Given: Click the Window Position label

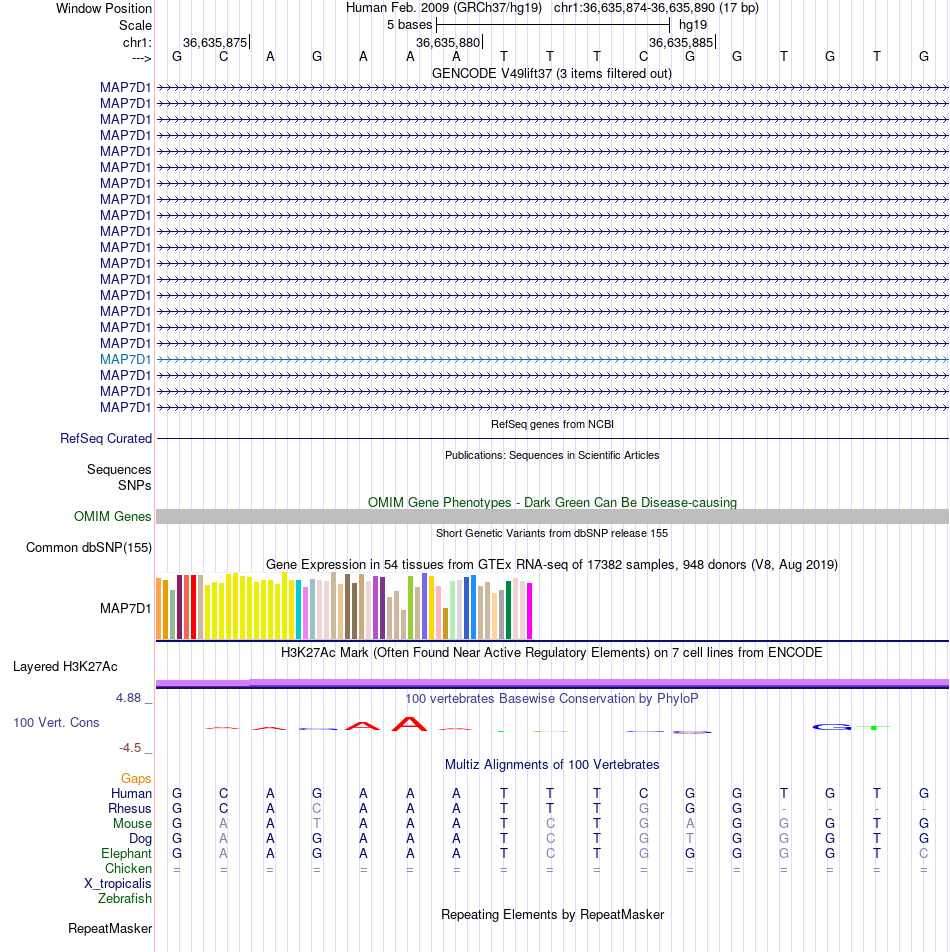Looking at the screenshot, I should tap(104, 8).
